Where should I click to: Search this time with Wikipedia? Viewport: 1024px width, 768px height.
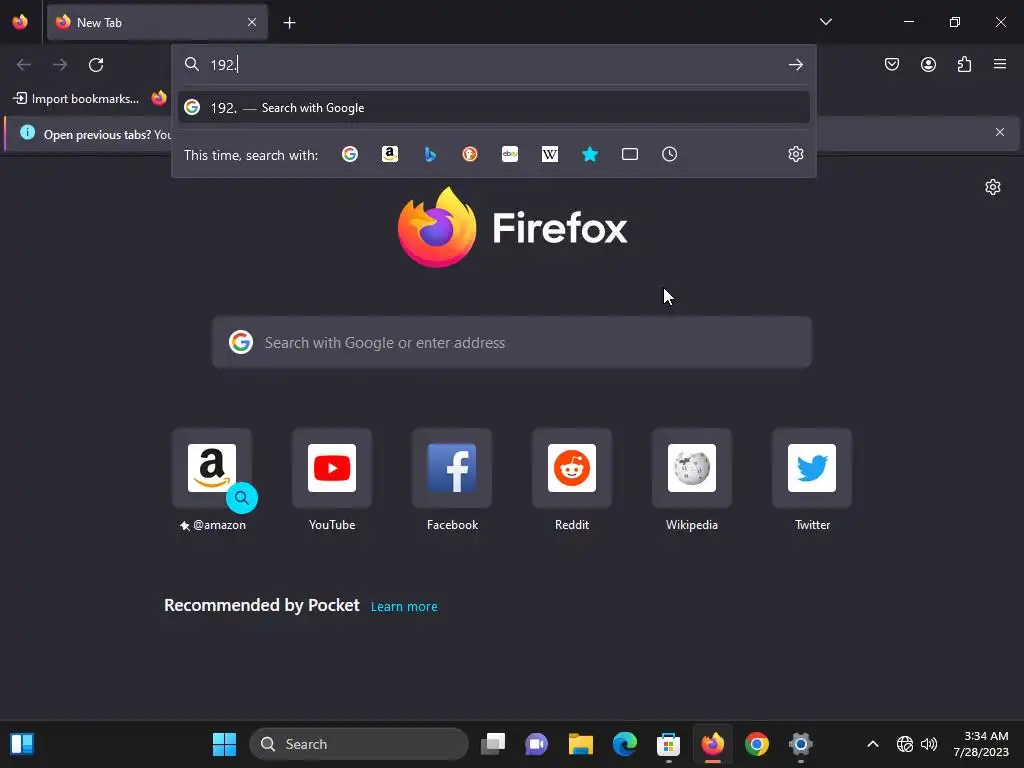[x=550, y=154]
